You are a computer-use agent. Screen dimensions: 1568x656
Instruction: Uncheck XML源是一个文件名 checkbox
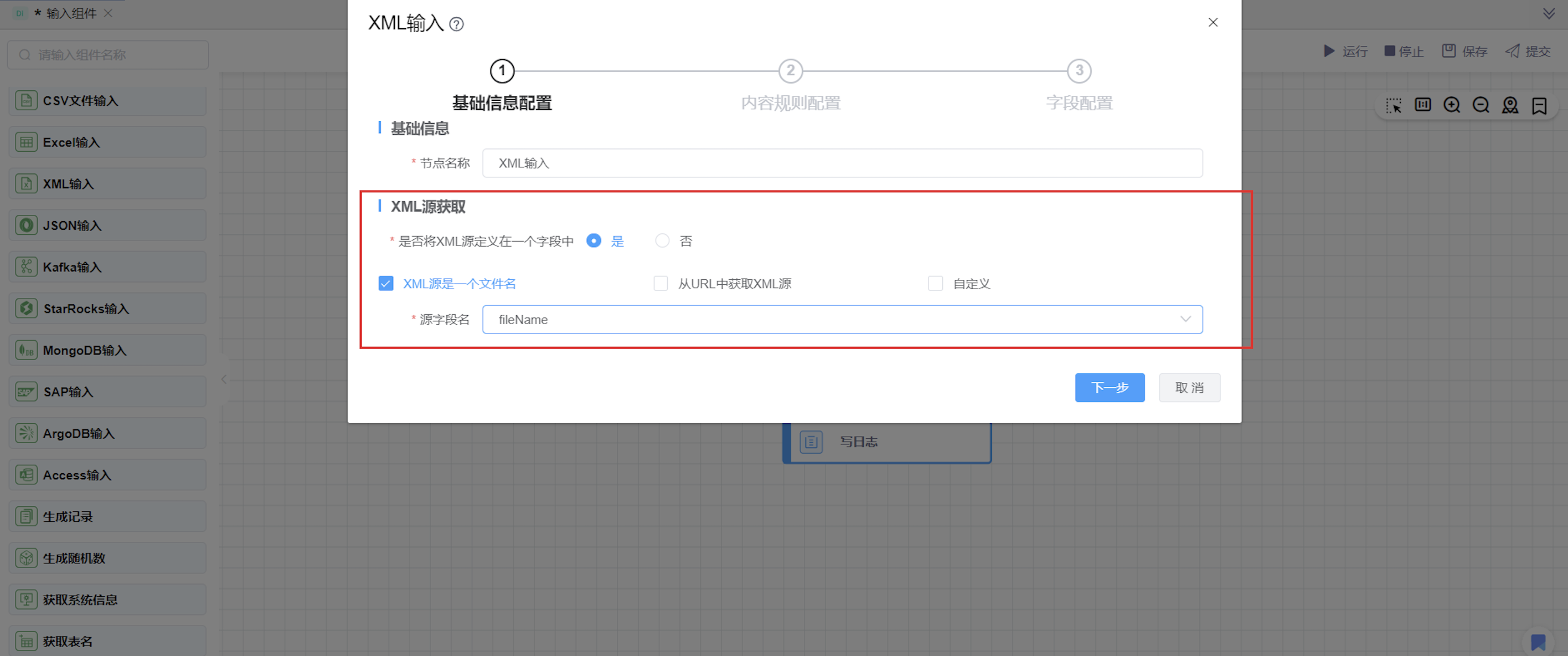[386, 284]
